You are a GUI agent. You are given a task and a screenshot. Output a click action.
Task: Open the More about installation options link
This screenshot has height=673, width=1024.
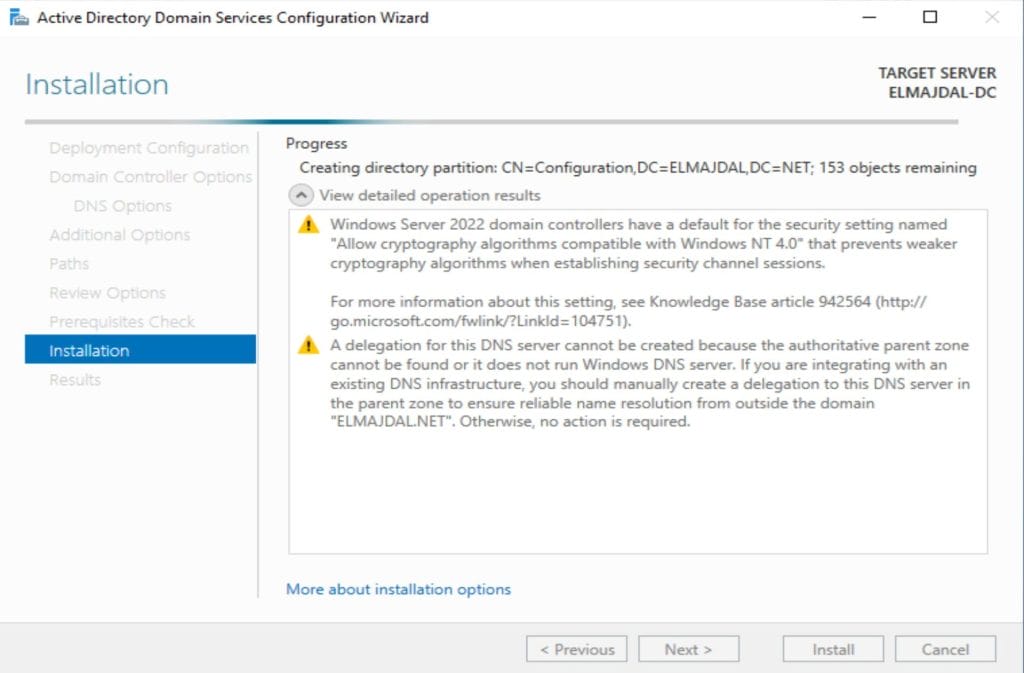[x=398, y=589]
